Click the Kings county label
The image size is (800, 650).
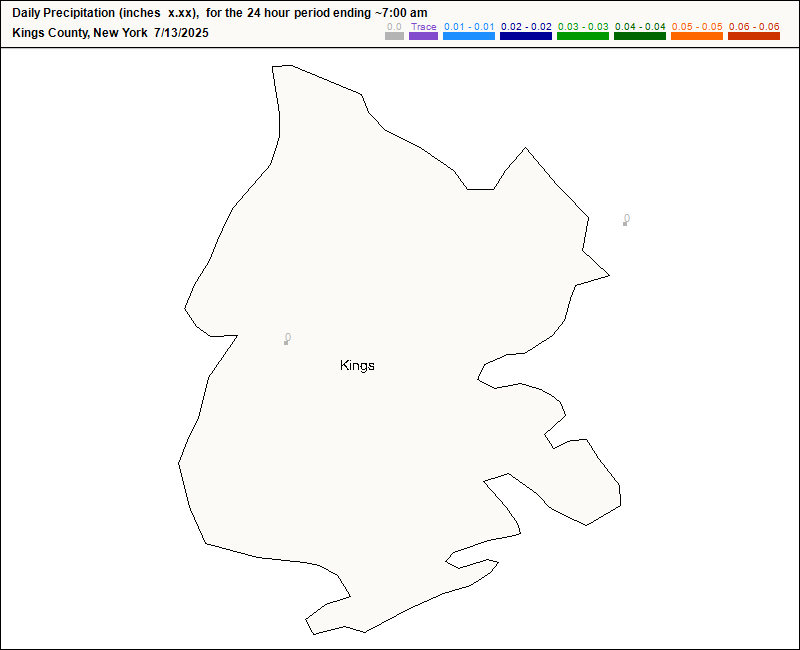click(x=357, y=365)
